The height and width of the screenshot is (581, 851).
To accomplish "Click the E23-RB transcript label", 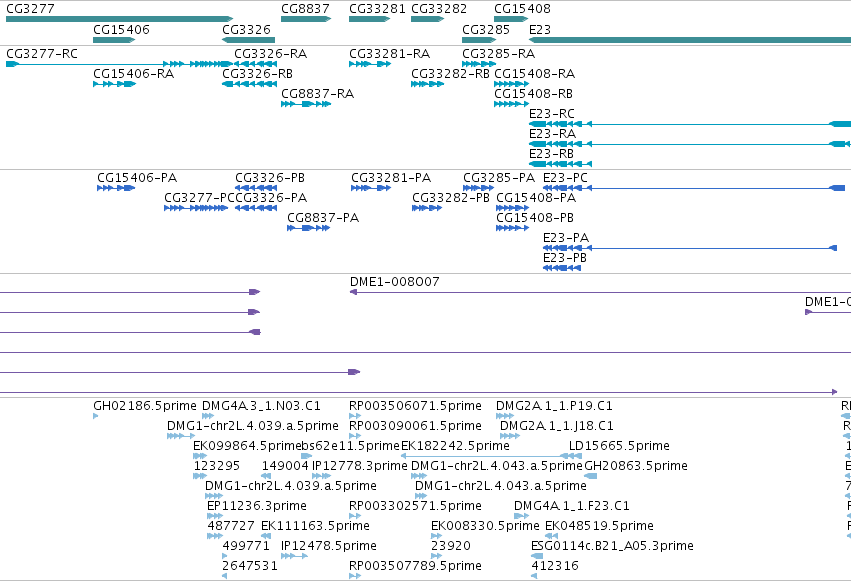I will pos(551,154).
